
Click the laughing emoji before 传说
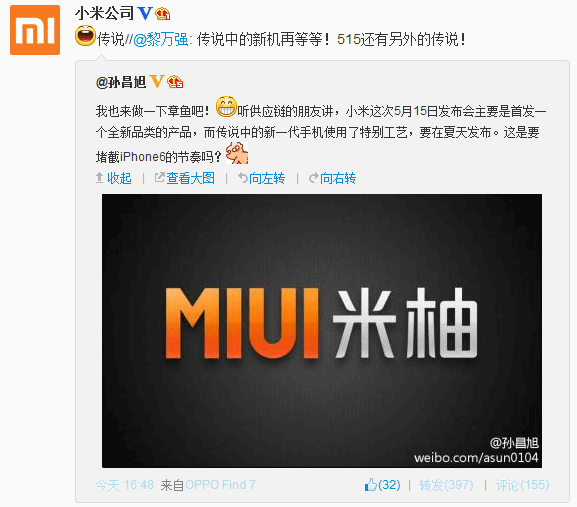(x=85, y=36)
